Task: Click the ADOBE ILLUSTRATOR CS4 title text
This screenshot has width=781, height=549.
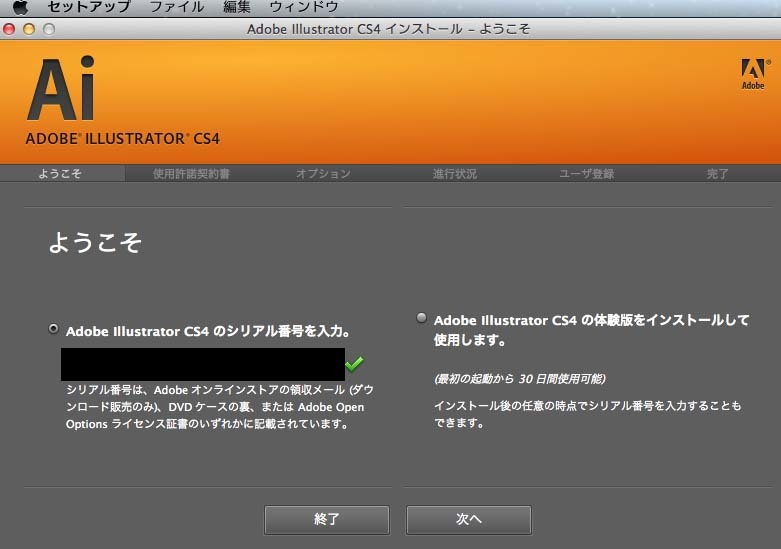Action: (x=123, y=138)
